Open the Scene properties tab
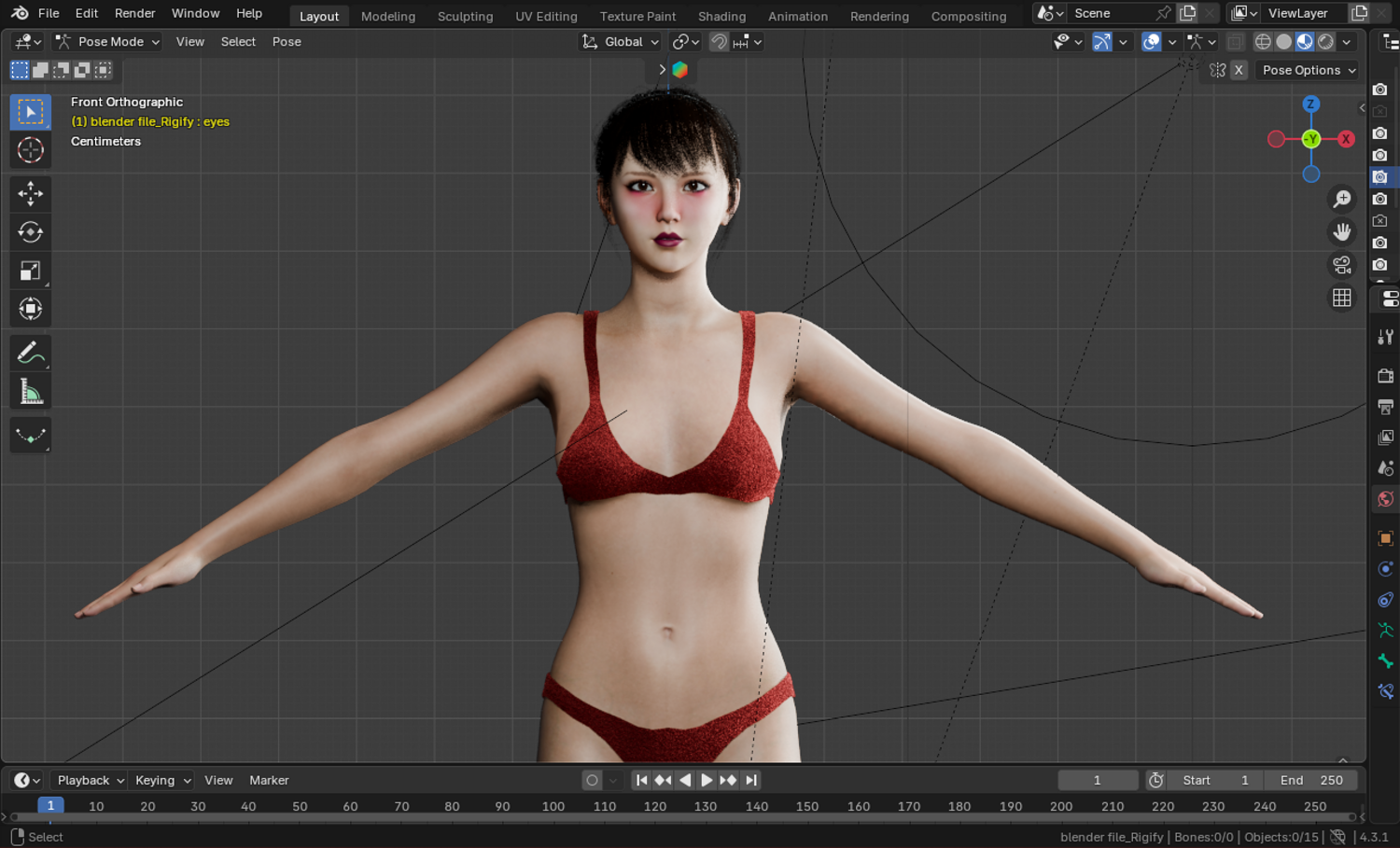Viewport: 1400px width, 848px height. tap(1386, 468)
